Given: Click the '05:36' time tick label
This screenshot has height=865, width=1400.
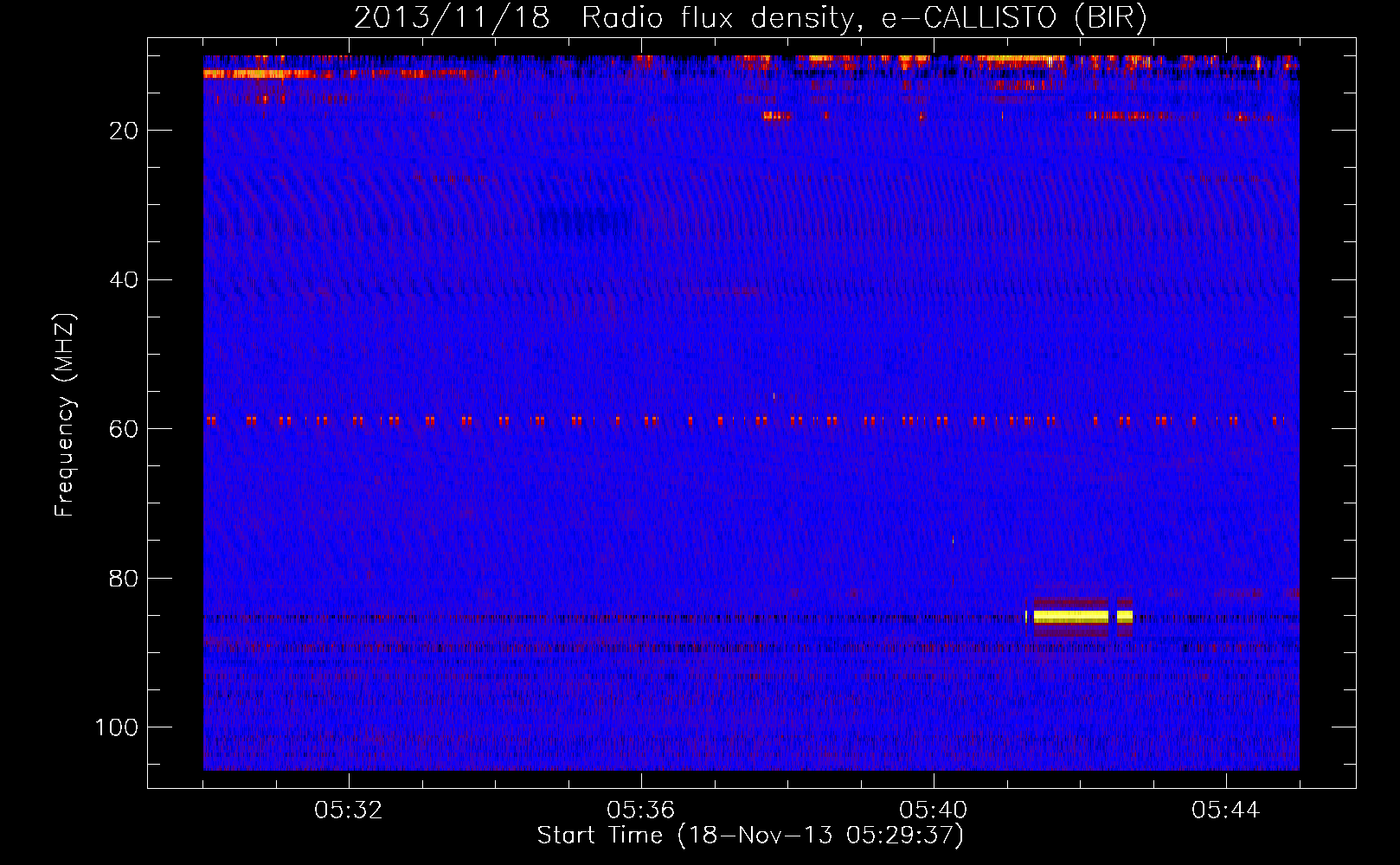Looking at the screenshot, I should [641, 811].
